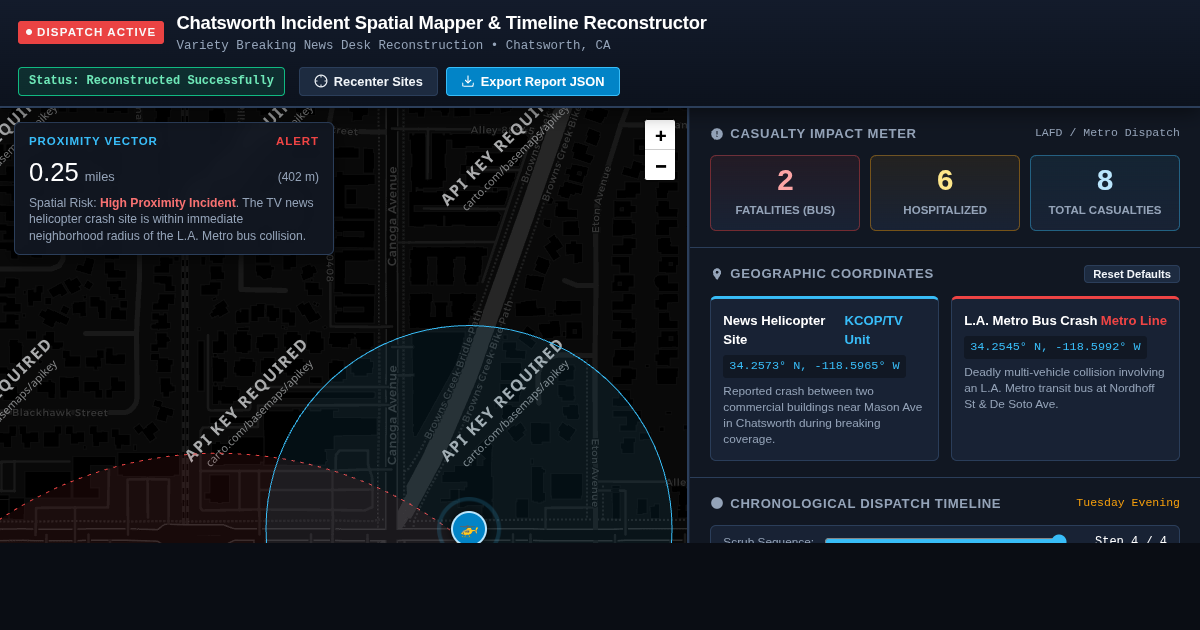Click the High Proximity Incident text
This screenshot has width=1200, height=630.
[168, 203]
